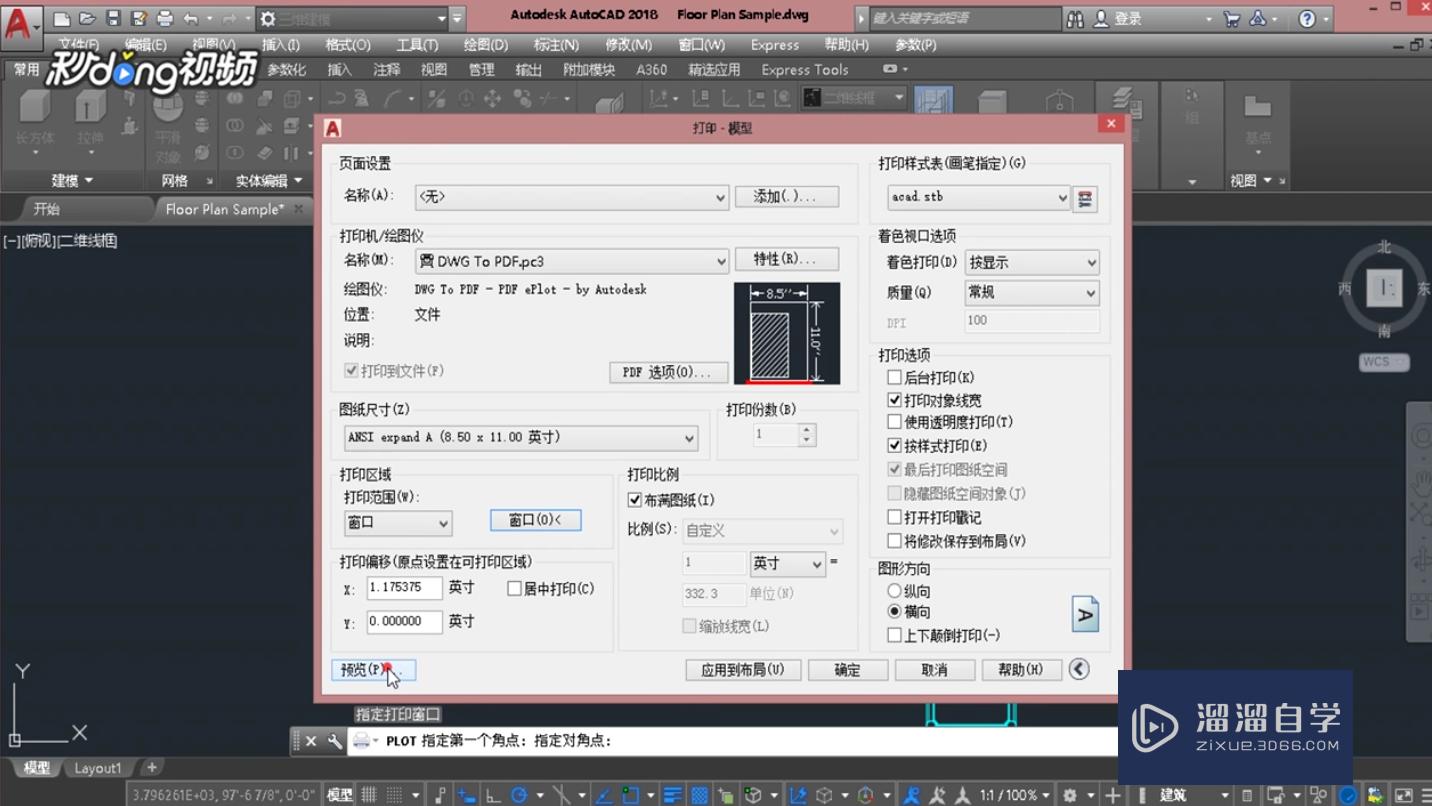This screenshot has height=806, width=1432.
Task: Open the 格式(O) menu
Action: (348, 45)
